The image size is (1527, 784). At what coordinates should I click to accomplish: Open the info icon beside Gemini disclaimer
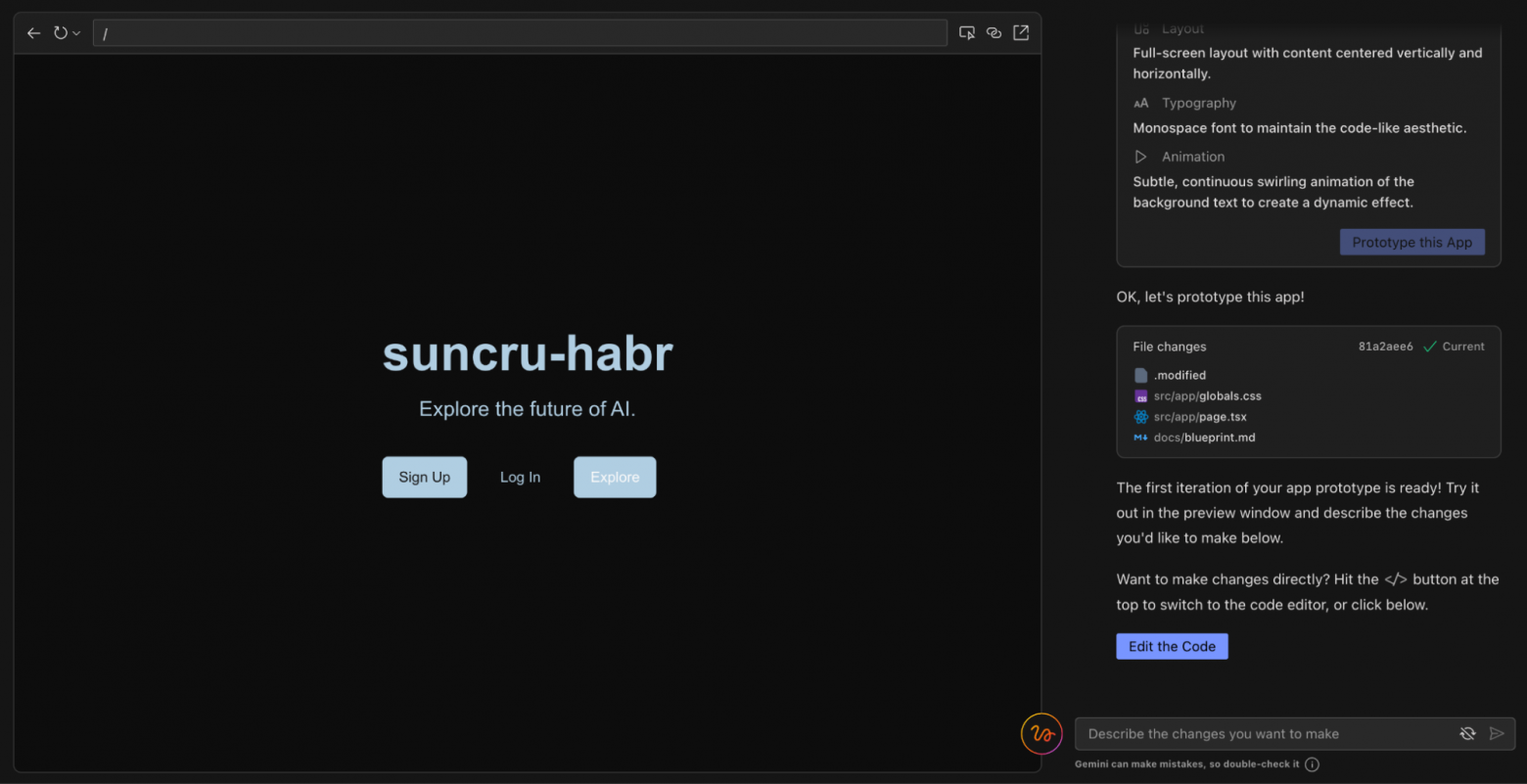(x=1312, y=764)
